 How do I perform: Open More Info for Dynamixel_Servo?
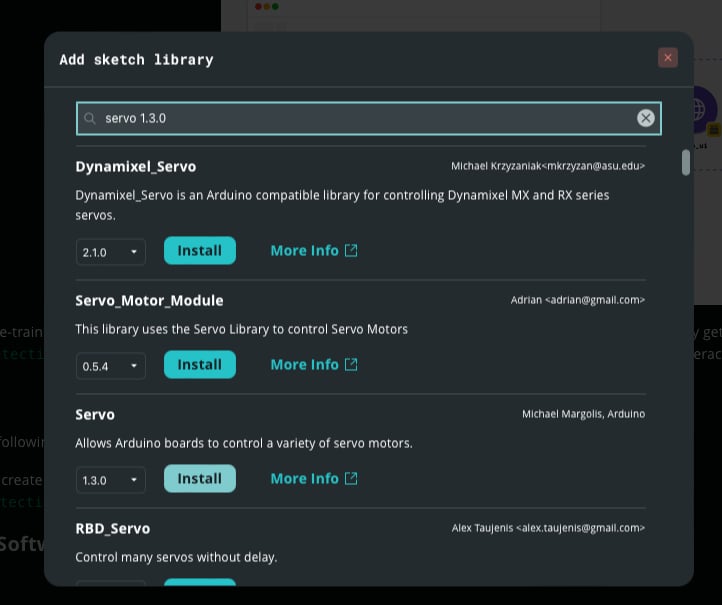[314, 250]
